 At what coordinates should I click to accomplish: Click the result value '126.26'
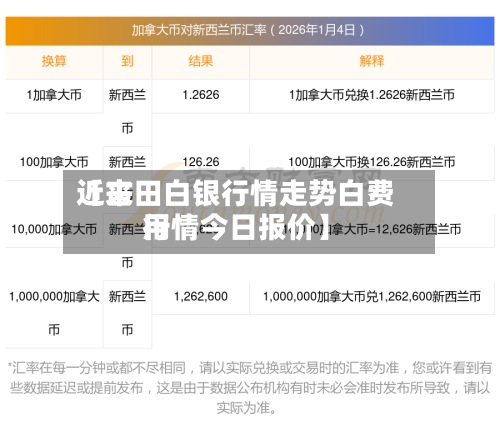click(201, 163)
